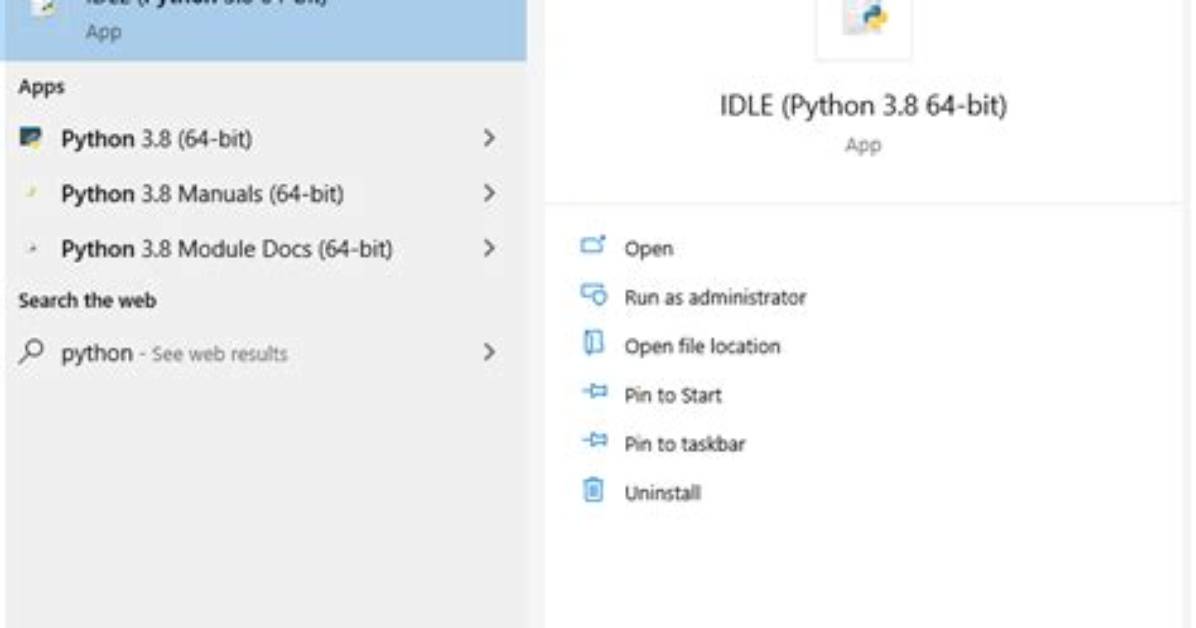Click the Open action icon
This screenshot has height=628, width=1196.
(x=593, y=246)
